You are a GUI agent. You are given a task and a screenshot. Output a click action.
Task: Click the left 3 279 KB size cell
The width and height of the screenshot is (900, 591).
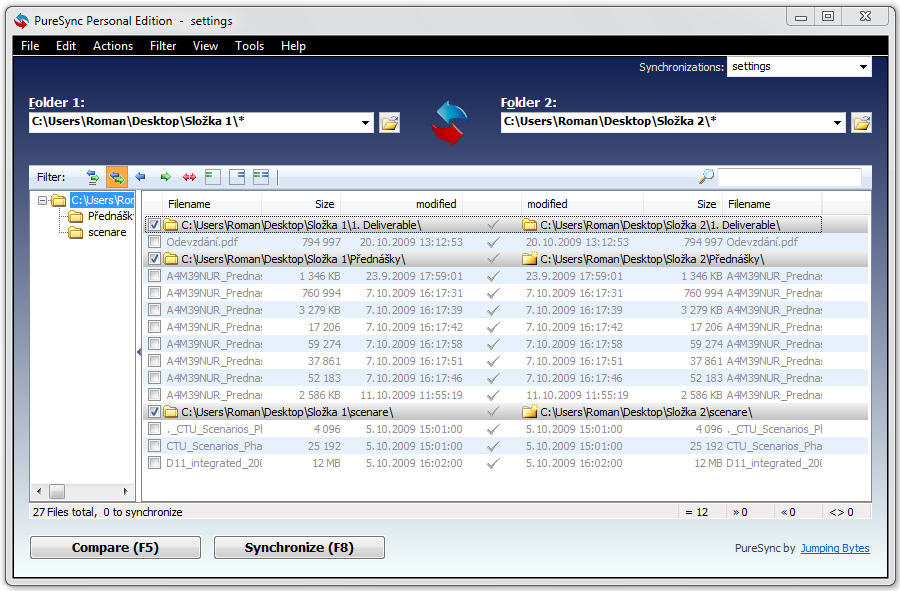[x=320, y=310]
